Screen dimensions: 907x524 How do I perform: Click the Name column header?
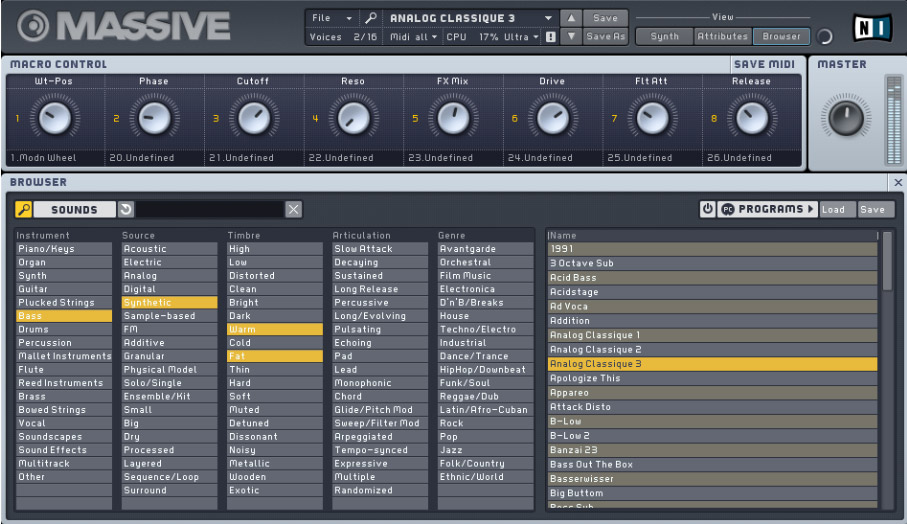click(x=712, y=235)
